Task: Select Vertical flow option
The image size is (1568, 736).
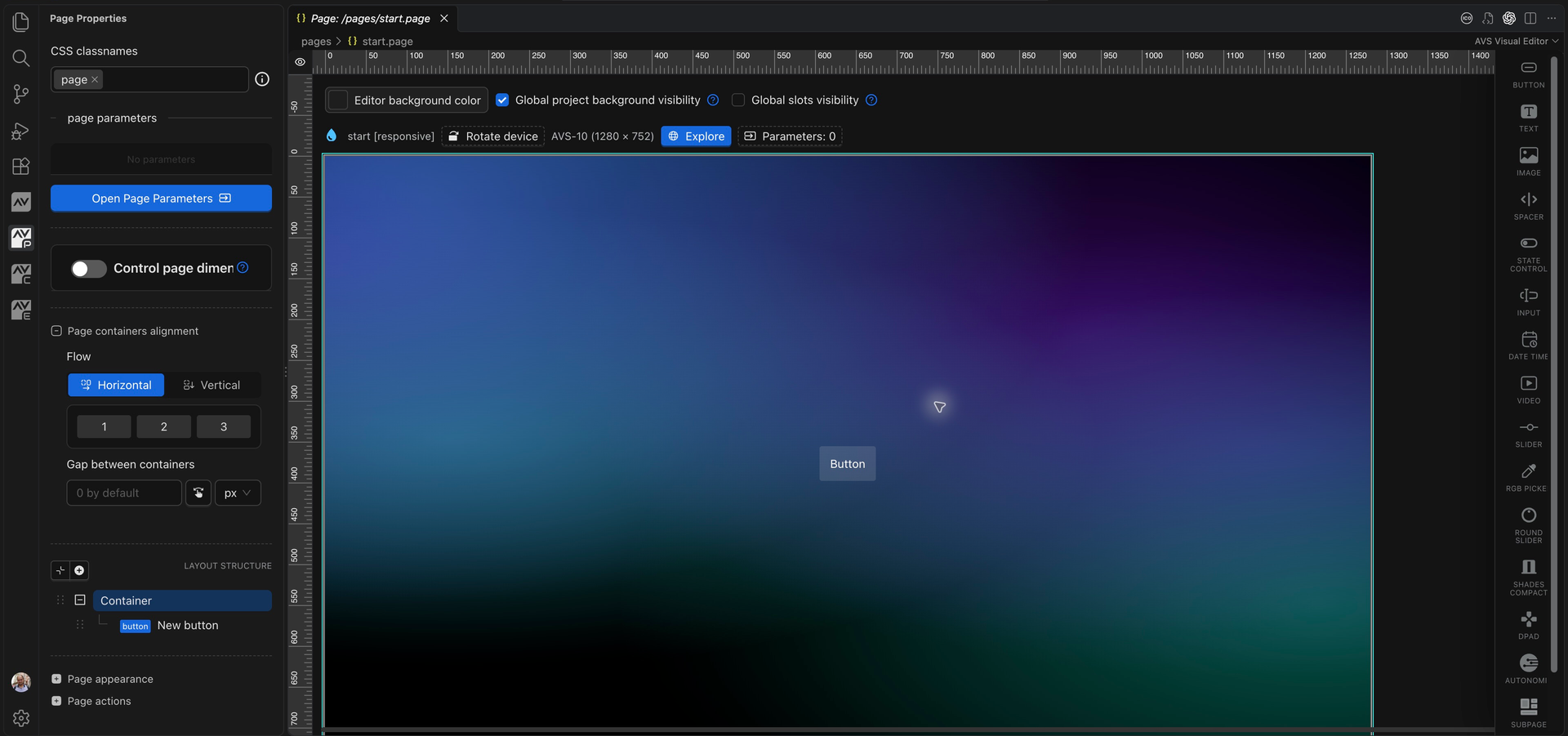Action: (212, 385)
